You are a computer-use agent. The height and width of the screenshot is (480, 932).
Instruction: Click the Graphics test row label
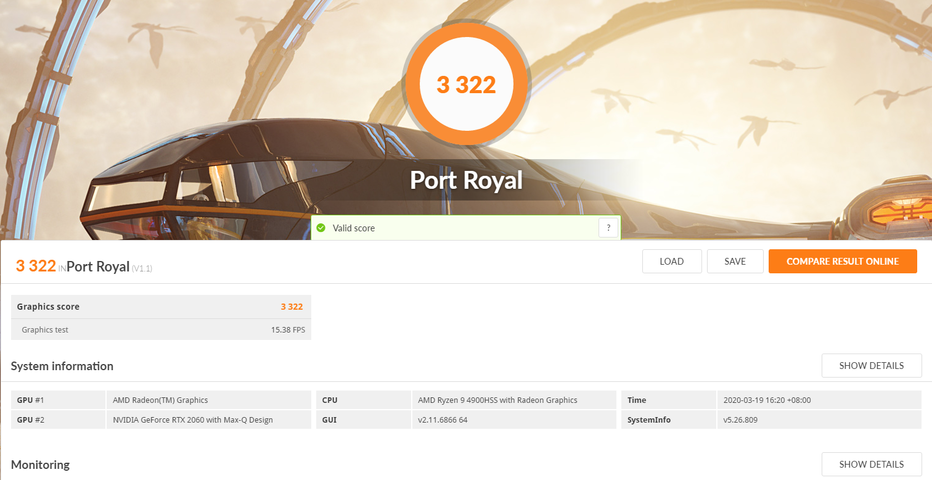(45, 330)
